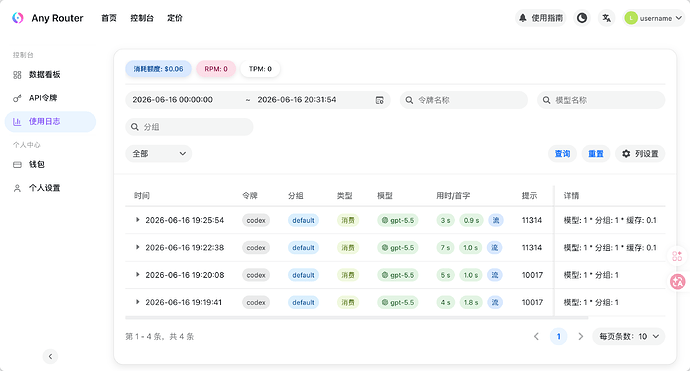Click the 消耗额度 $0.06 badge
This screenshot has height=371, width=690.
click(158, 69)
